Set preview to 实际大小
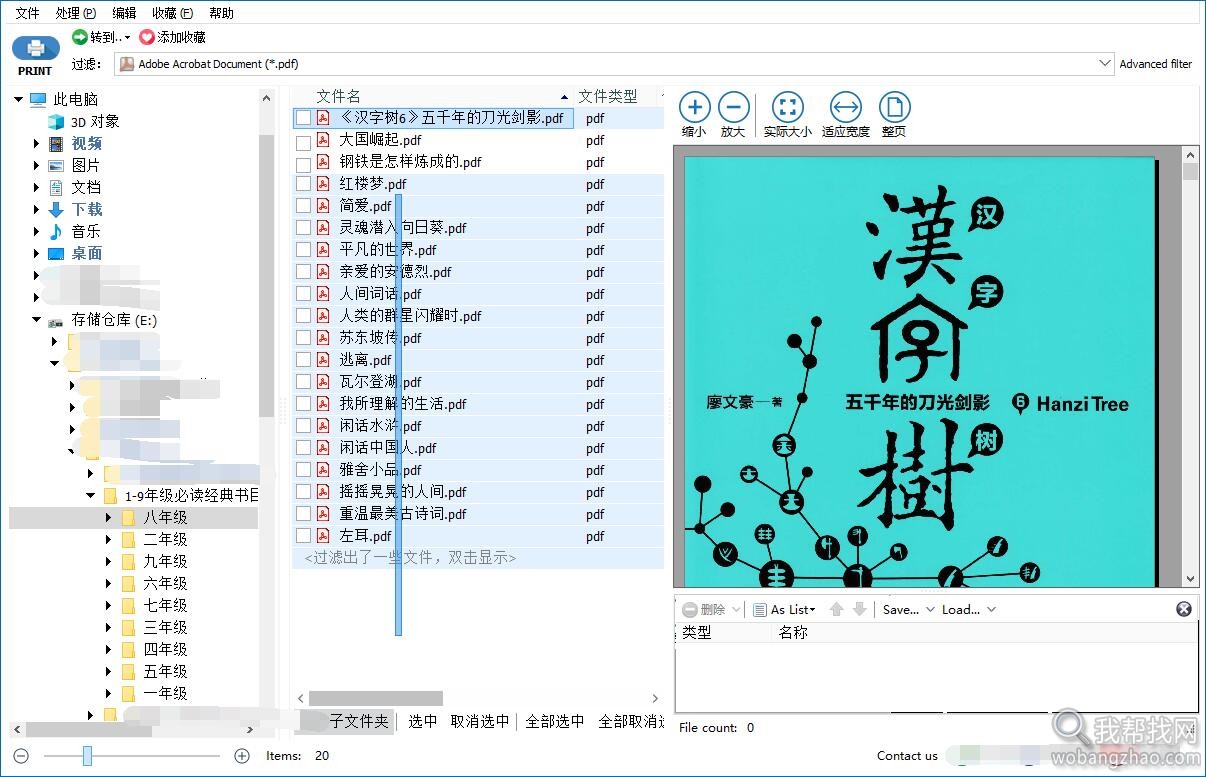The height and width of the screenshot is (777, 1206). tap(788, 107)
